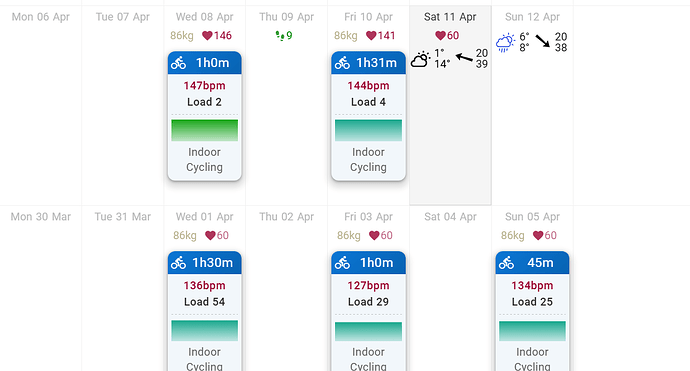Click the cycling icon on the 1h30m ride
Screen dimensions: 690x371
[178, 263]
